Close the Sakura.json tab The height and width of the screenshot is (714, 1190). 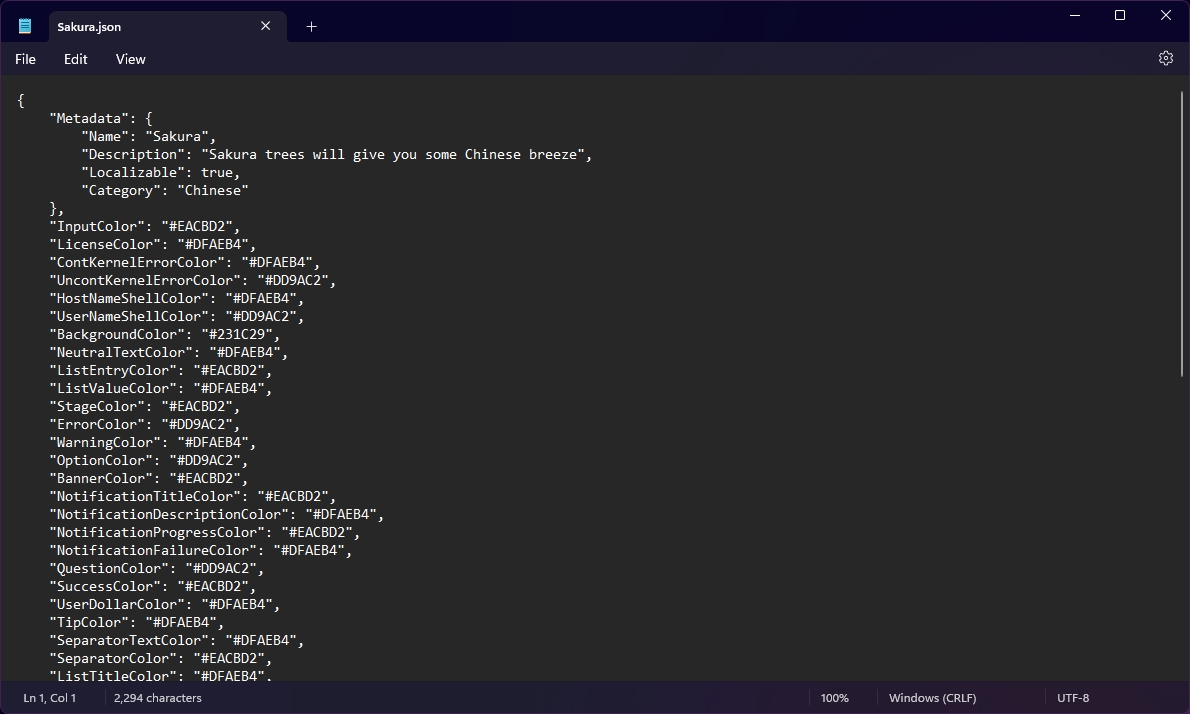pyautogui.click(x=265, y=26)
